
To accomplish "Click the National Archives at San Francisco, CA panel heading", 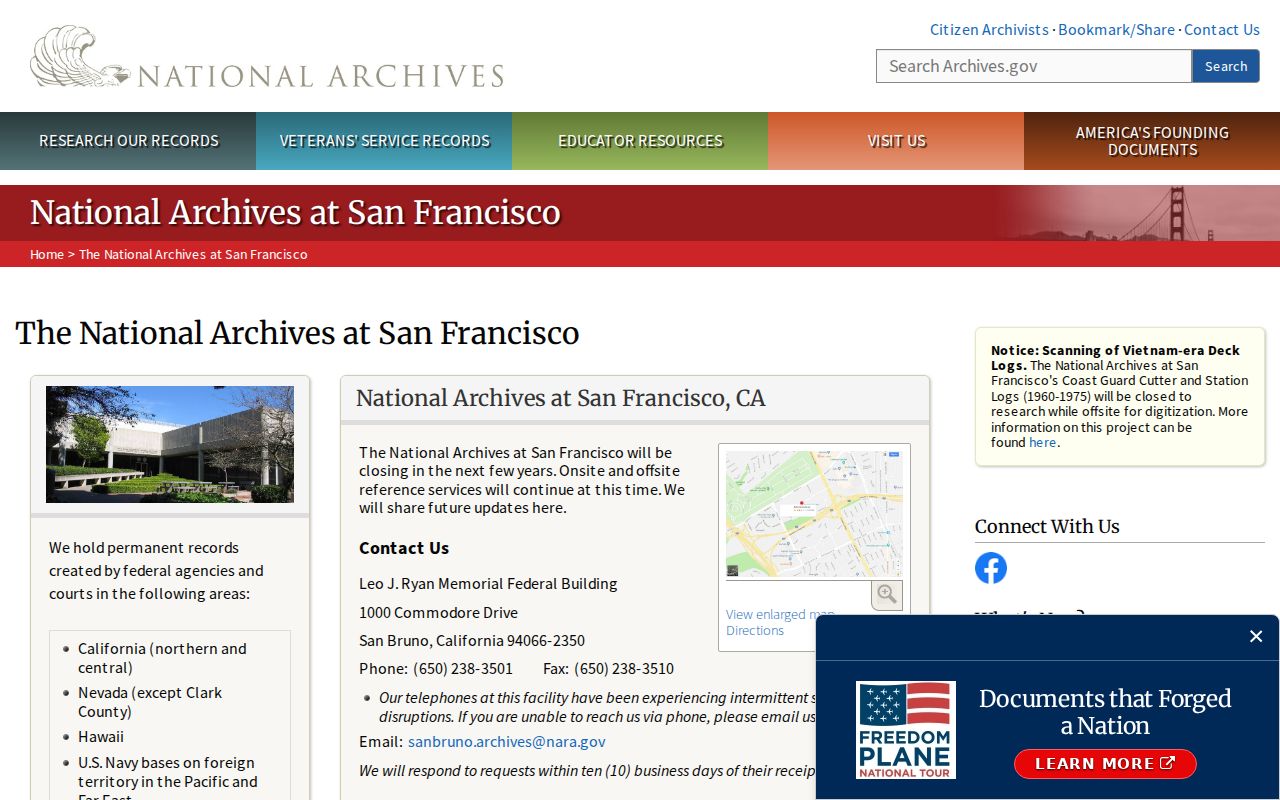I will [x=561, y=398].
